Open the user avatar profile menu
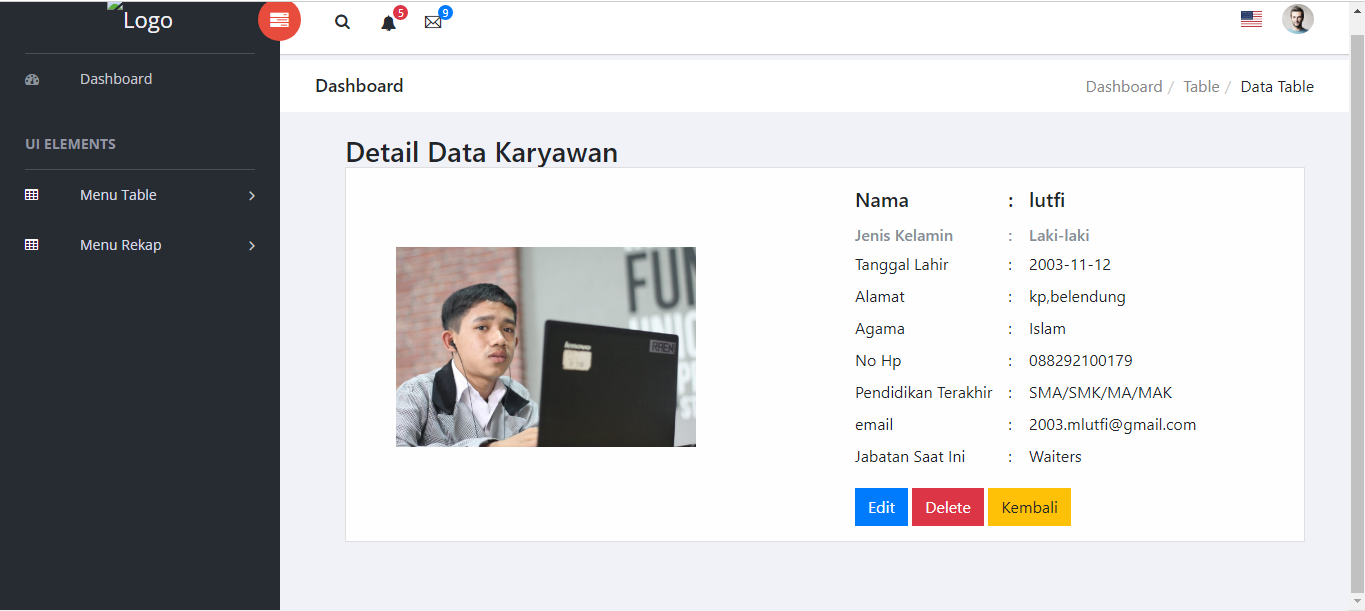This screenshot has width=1365, height=611. (1297, 19)
